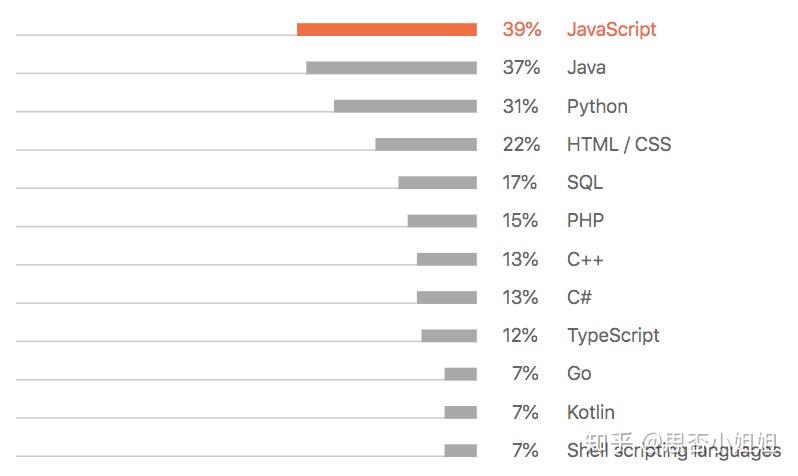Viewport: 798px width, 476px height.
Task: Select the Python label
Action: [597, 106]
